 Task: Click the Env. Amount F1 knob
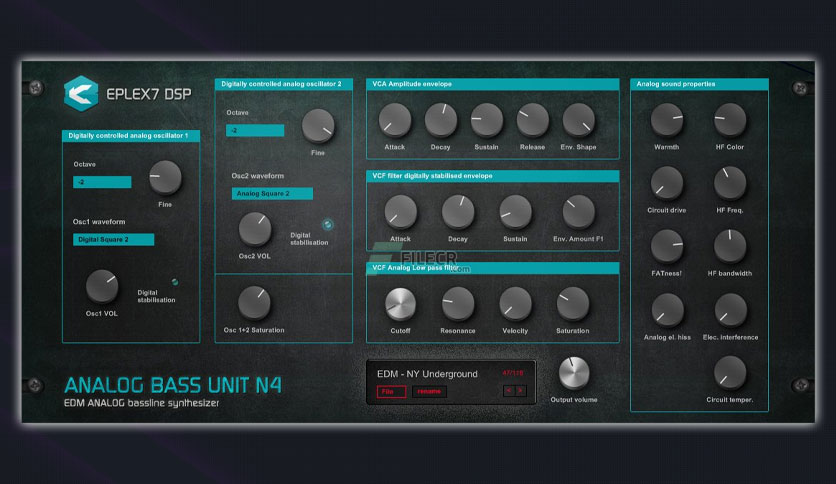click(578, 212)
